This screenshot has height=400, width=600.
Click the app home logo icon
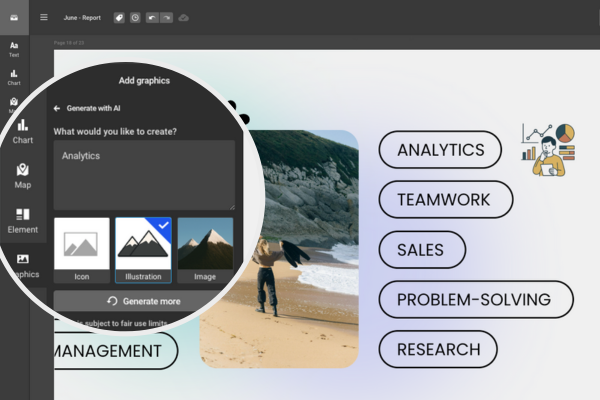click(x=14, y=18)
